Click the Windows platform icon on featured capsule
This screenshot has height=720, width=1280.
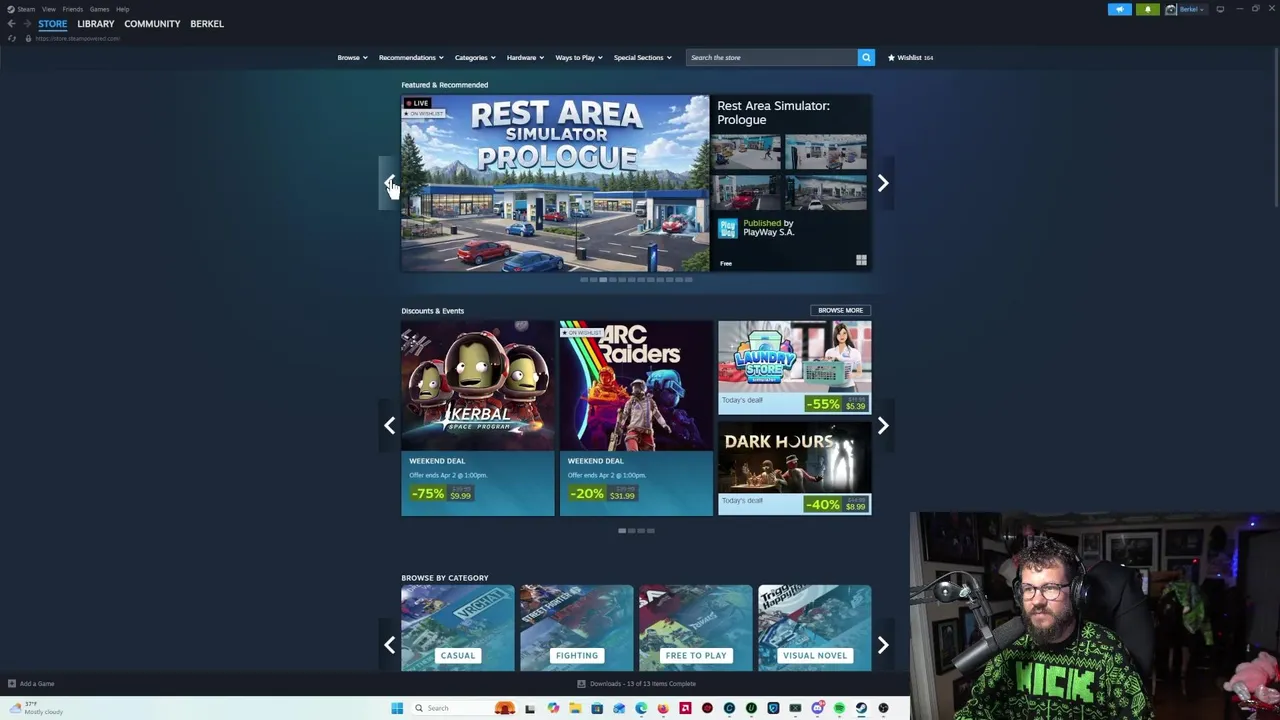(x=861, y=261)
